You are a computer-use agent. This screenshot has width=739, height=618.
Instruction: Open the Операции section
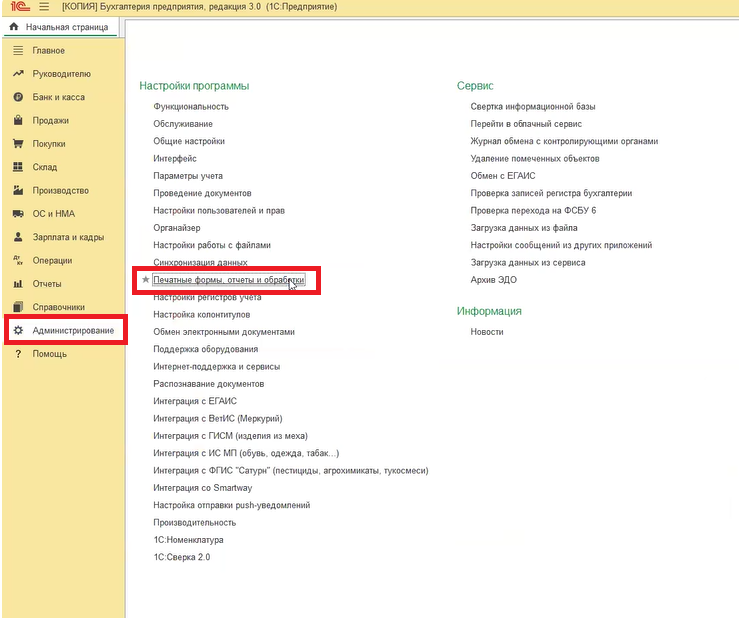pos(52,260)
